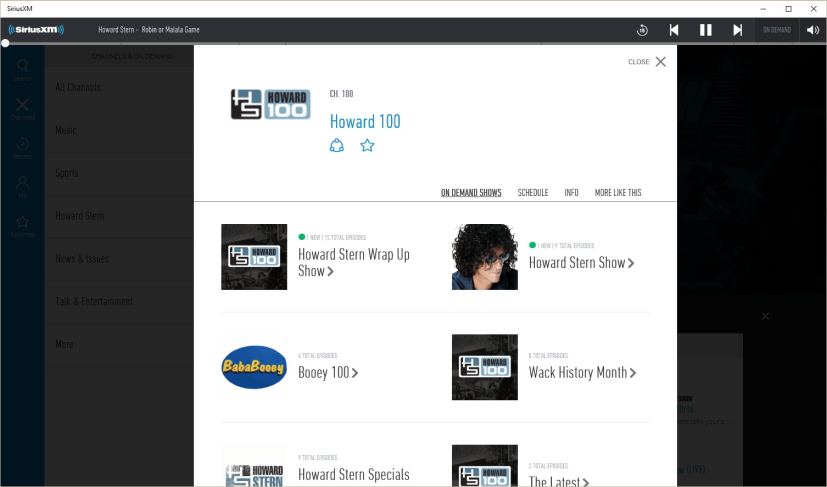
Task: Skip to the previous track
Action: pos(674,30)
